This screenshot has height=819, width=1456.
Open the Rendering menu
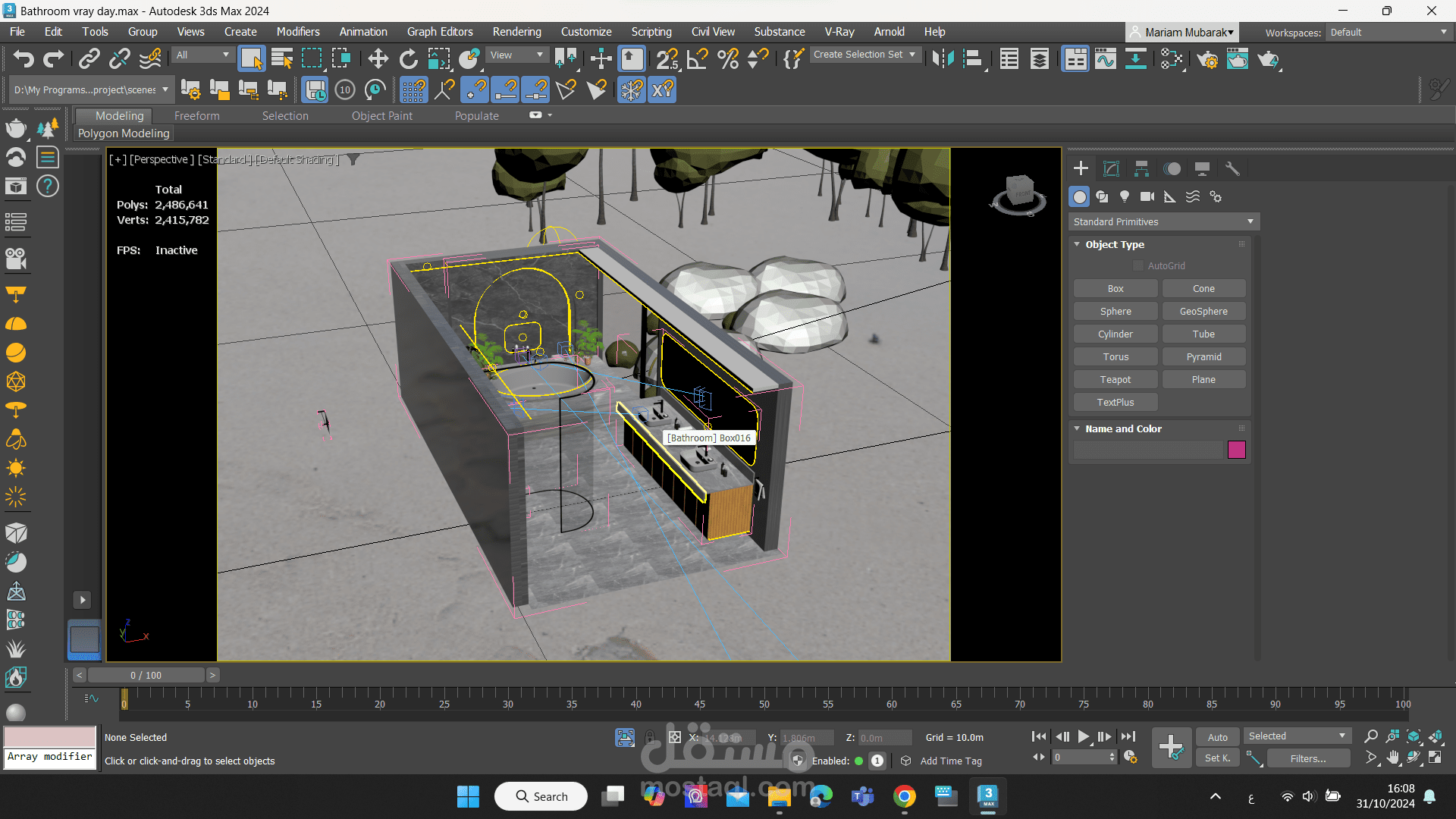(x=516, y=32)
